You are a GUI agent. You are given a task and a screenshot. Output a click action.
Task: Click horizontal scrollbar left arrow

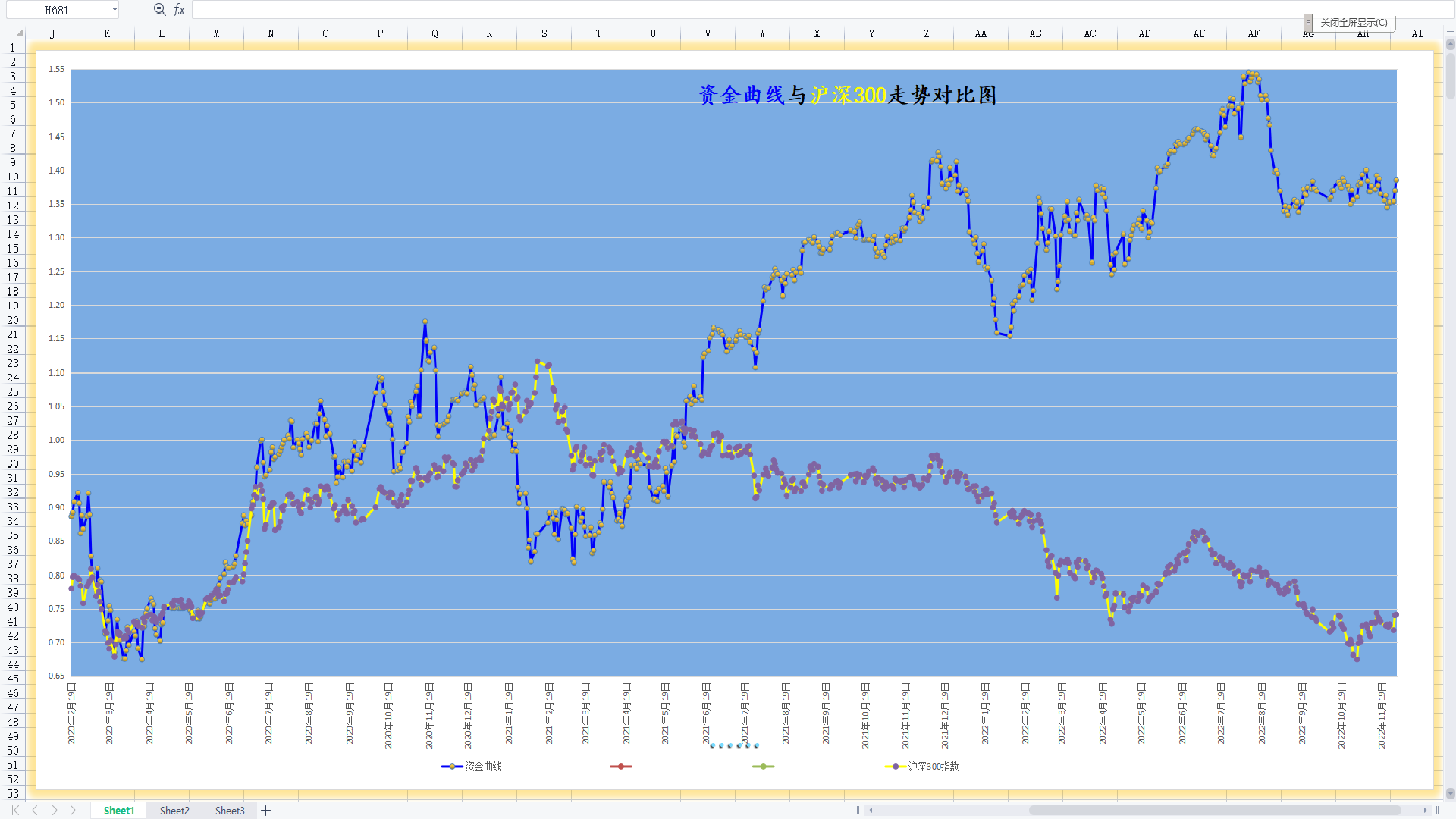[x=871, y=811]
